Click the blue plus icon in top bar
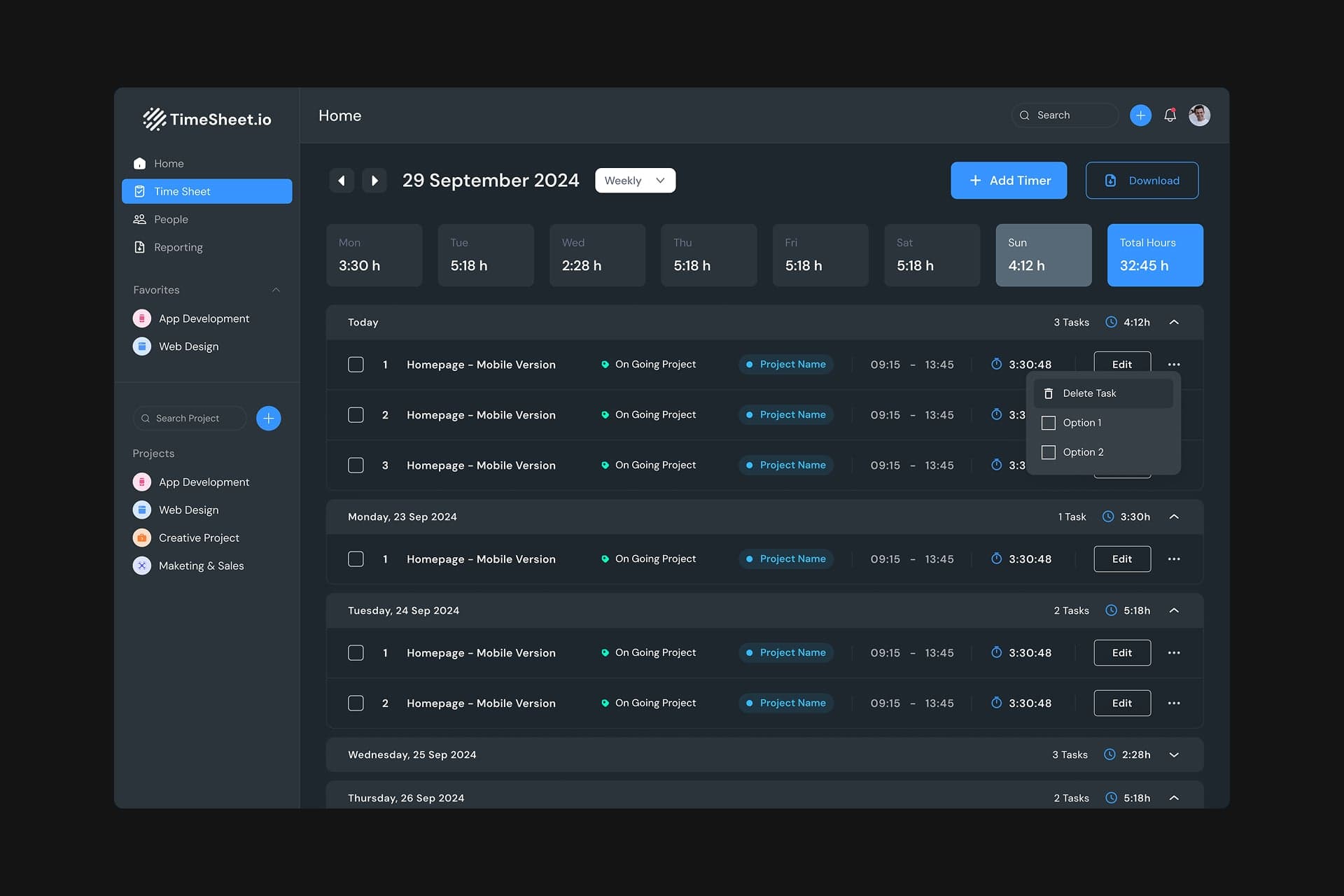Image resolution: width=1344 pixels, height=896 pixels. coord(1140,115)
